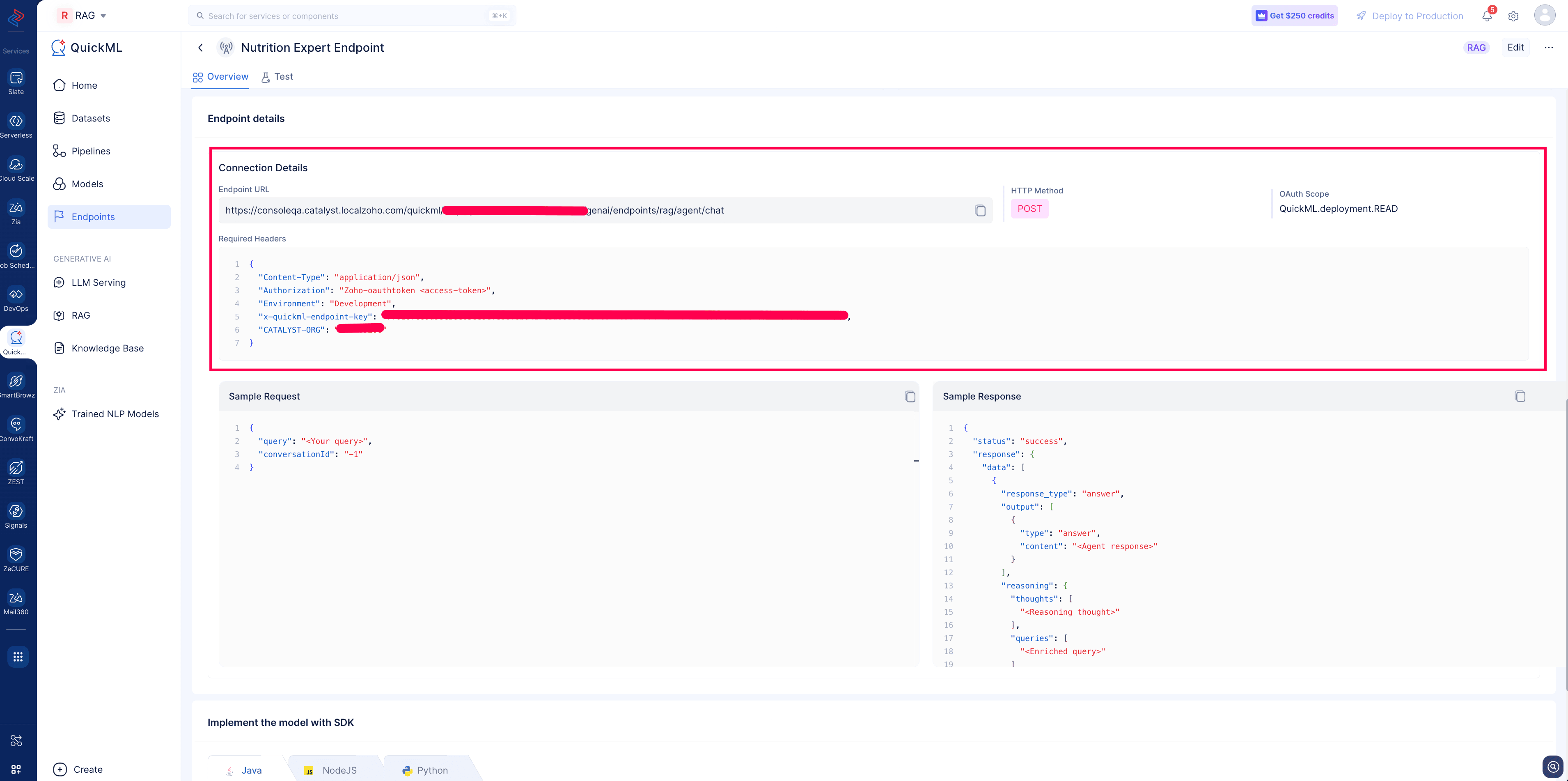Open the Signals service

click(16, 516)
